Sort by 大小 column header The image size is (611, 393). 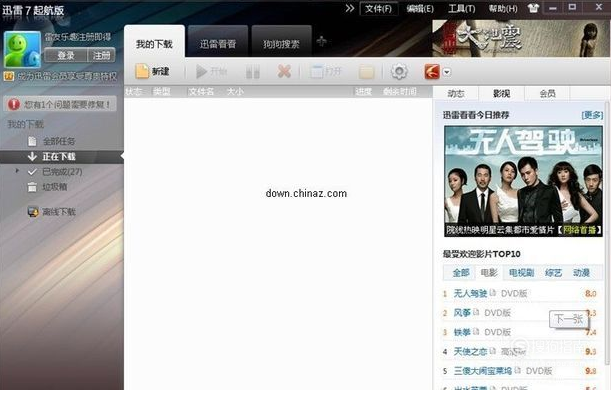coord(235,92)
